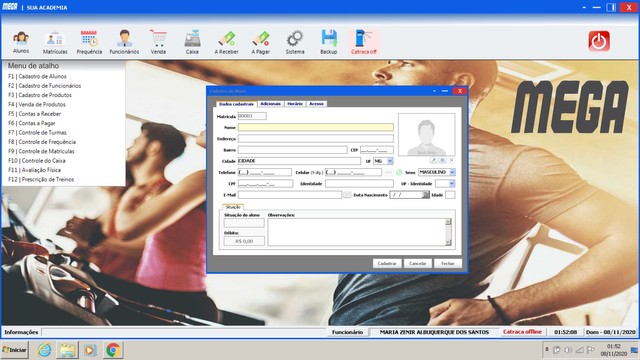
Task: Click the student photo placeholder
Action: (427, 135)
